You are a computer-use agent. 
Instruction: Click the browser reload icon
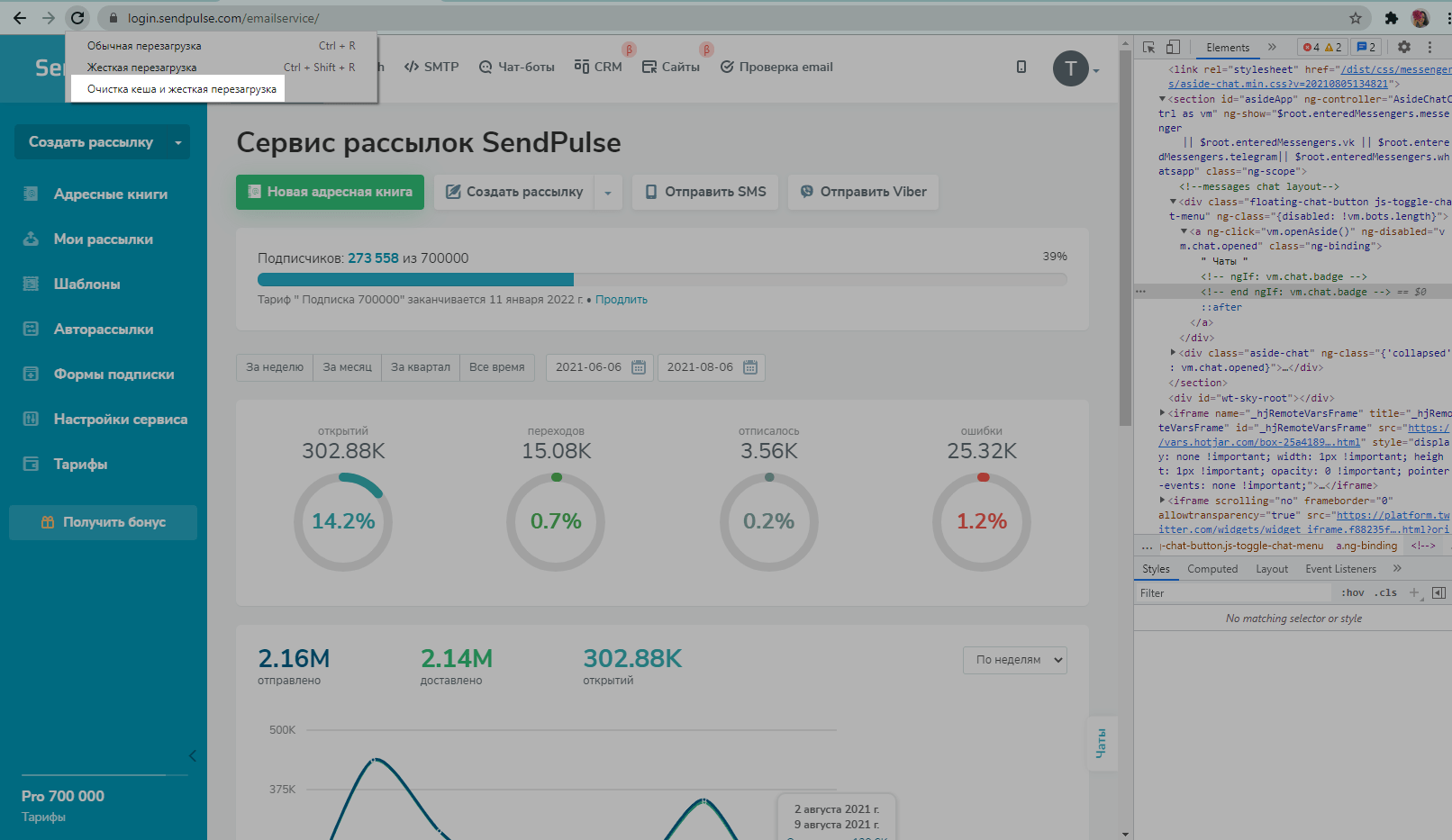pyautogui.click(x=77, y=18)
